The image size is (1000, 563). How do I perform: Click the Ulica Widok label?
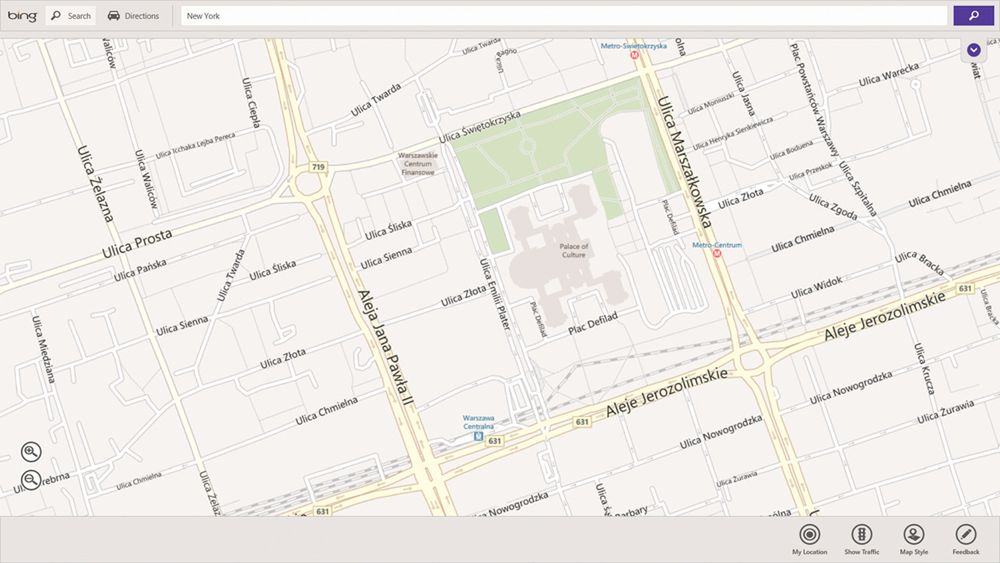(x=816, y=288)
